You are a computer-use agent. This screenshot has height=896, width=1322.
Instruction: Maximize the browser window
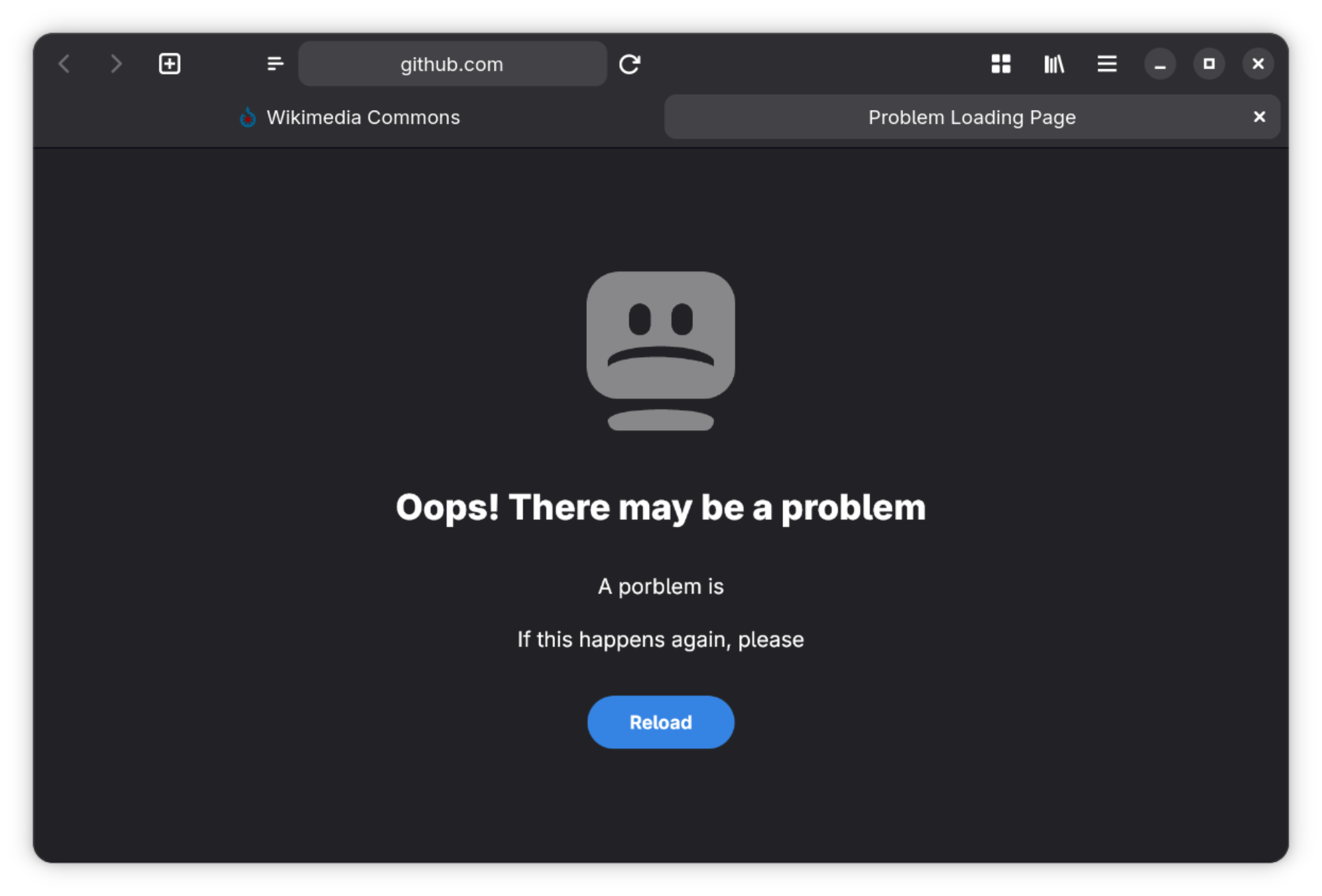1209,64
